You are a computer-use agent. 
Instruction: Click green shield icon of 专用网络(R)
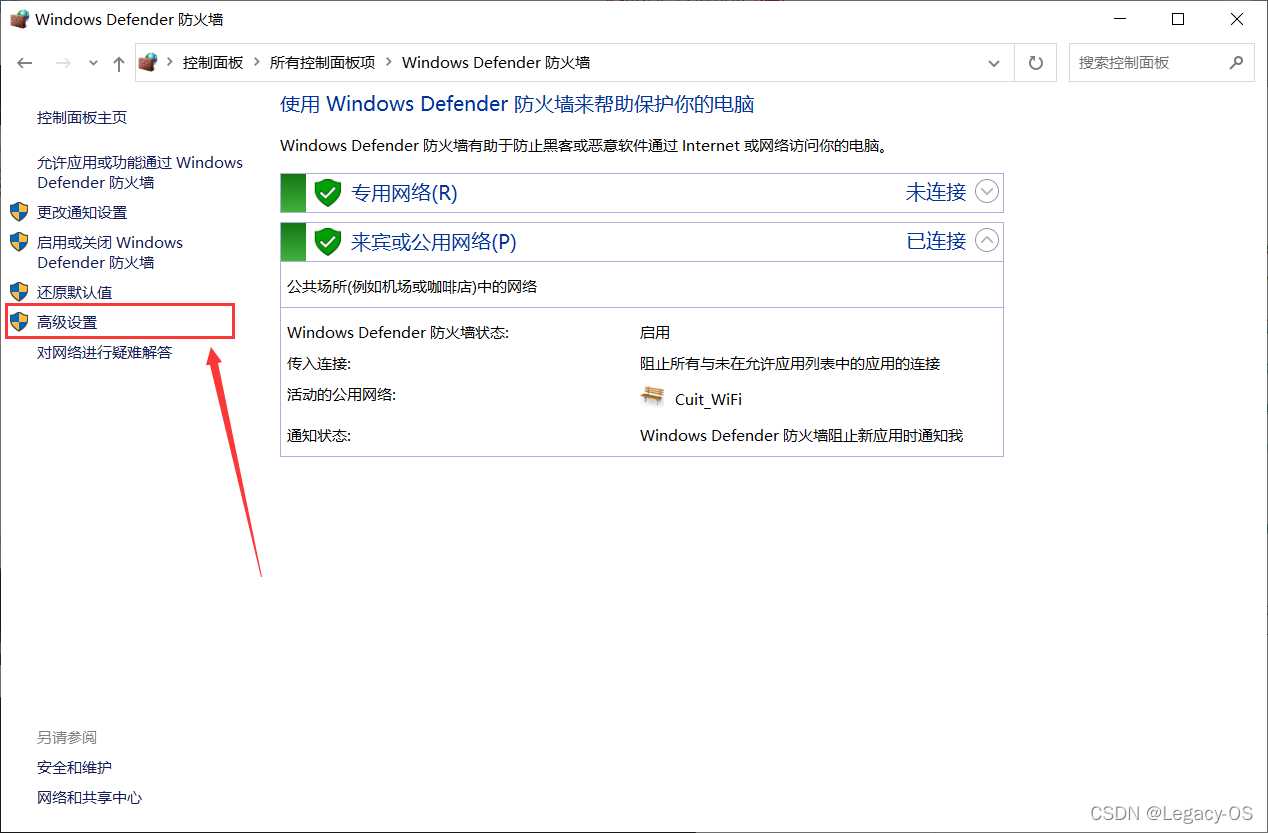coord(328,192)
